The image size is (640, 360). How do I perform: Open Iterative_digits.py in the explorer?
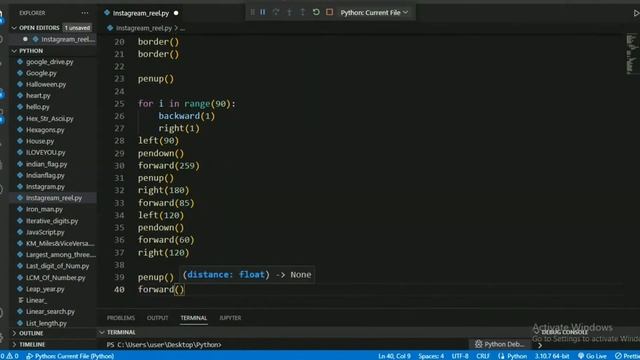point(53,221)
